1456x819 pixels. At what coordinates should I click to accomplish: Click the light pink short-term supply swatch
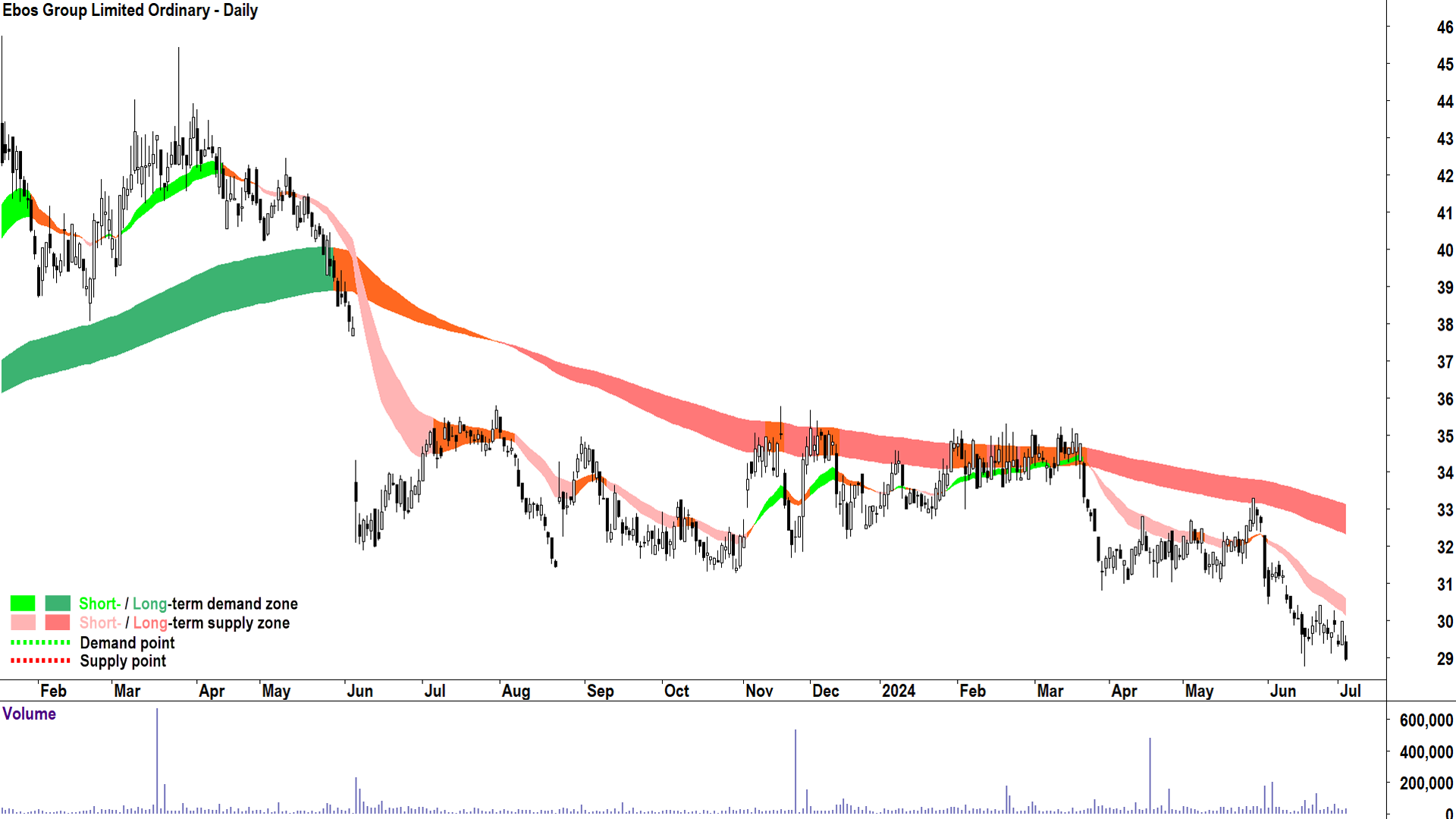coord(23,623)
